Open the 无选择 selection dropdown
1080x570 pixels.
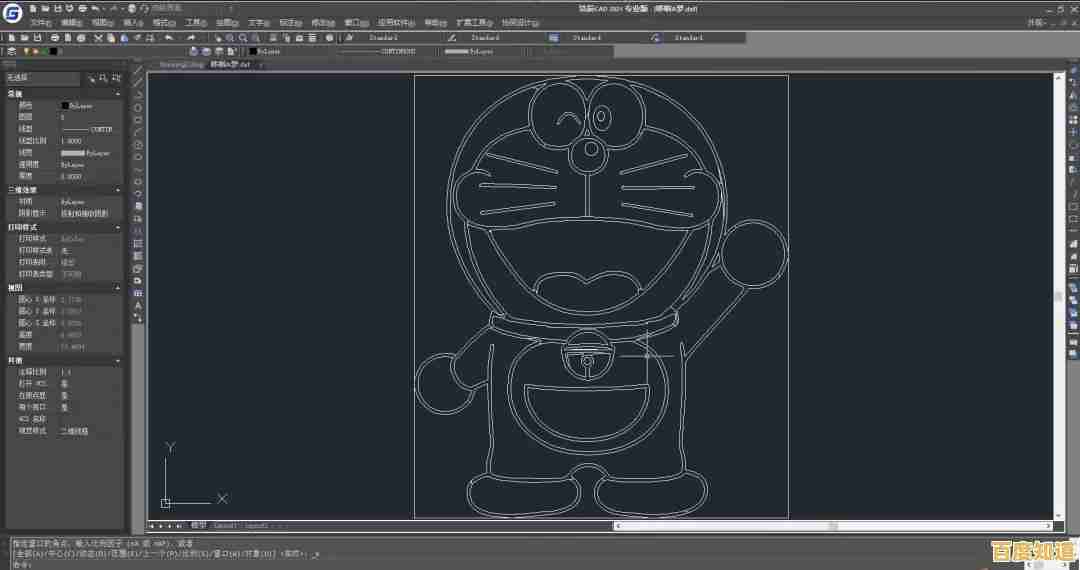(40, 77)
